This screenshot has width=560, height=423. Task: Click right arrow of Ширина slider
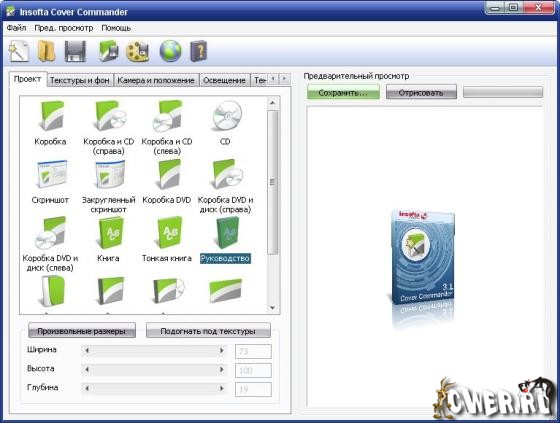click(221, 351)
